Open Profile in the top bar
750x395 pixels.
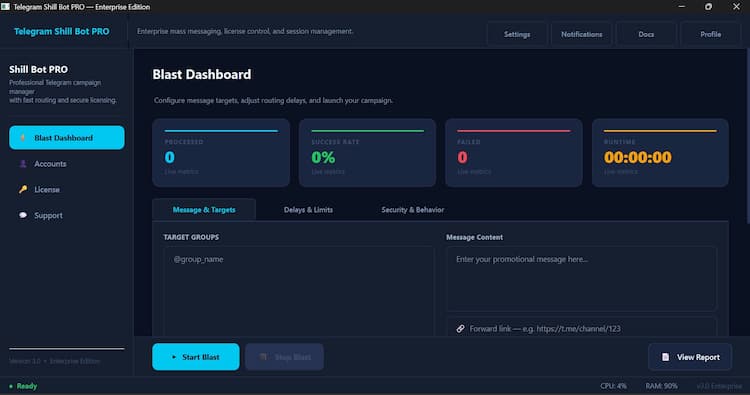[x=711, y=34]
